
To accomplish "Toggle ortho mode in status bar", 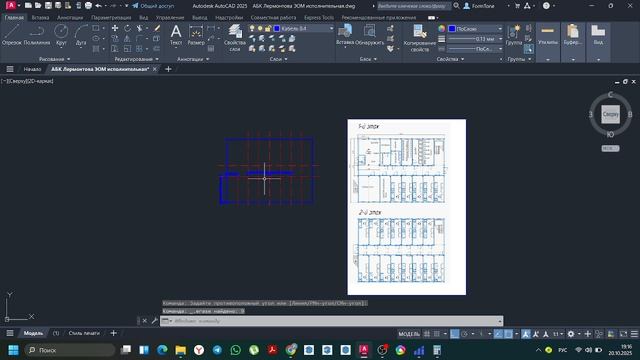I will pos(454,334).
